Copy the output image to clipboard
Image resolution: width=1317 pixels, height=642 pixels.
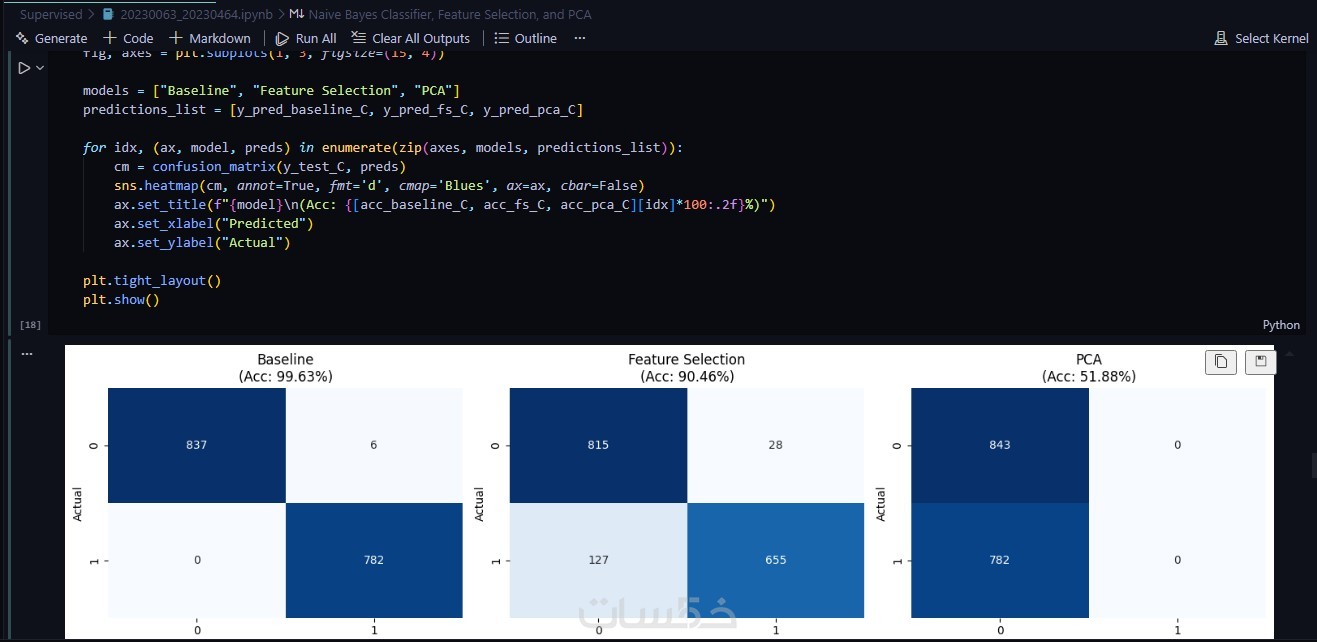pos(1221,362)
